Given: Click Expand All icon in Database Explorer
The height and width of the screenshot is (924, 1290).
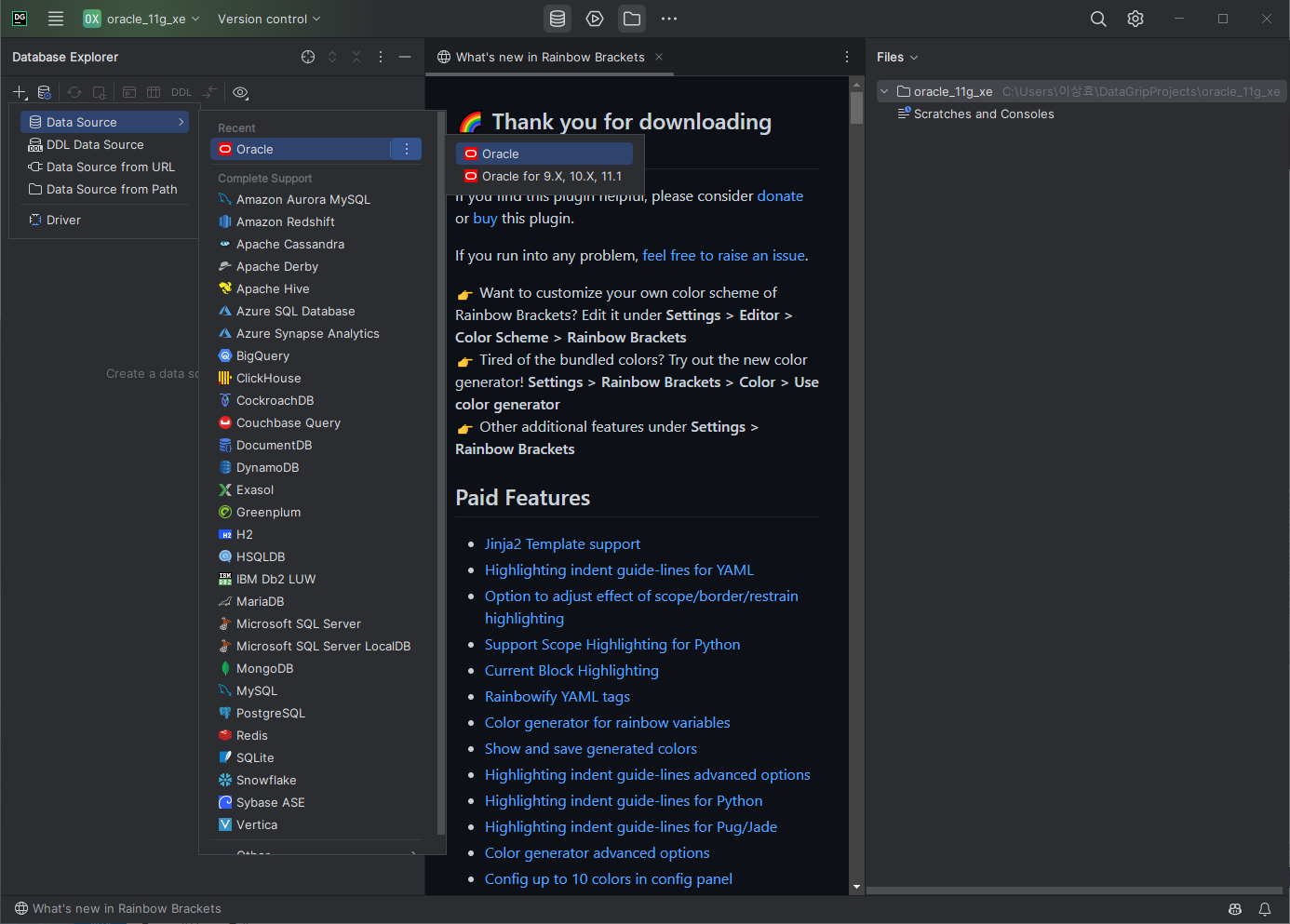Looking at the screenshot, I should (332, 57).
